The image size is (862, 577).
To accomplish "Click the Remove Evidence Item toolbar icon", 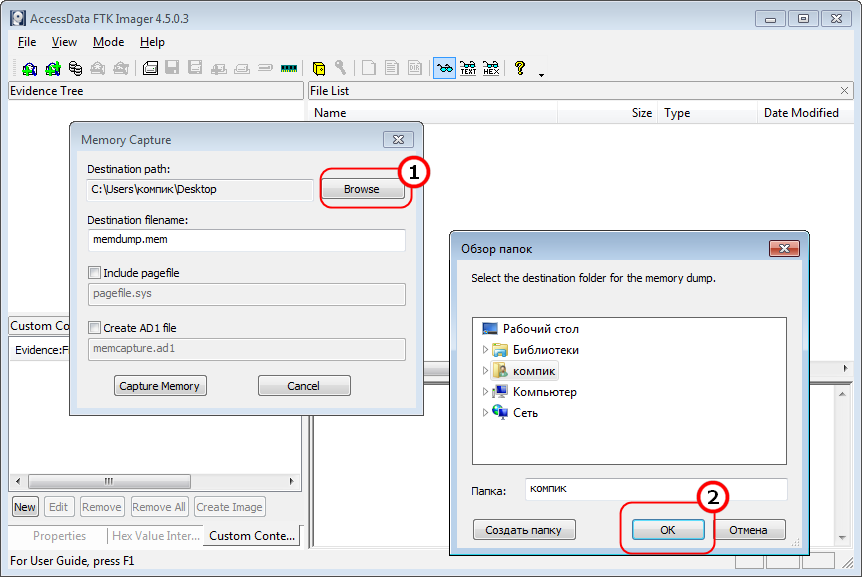I will pos(98,68).
